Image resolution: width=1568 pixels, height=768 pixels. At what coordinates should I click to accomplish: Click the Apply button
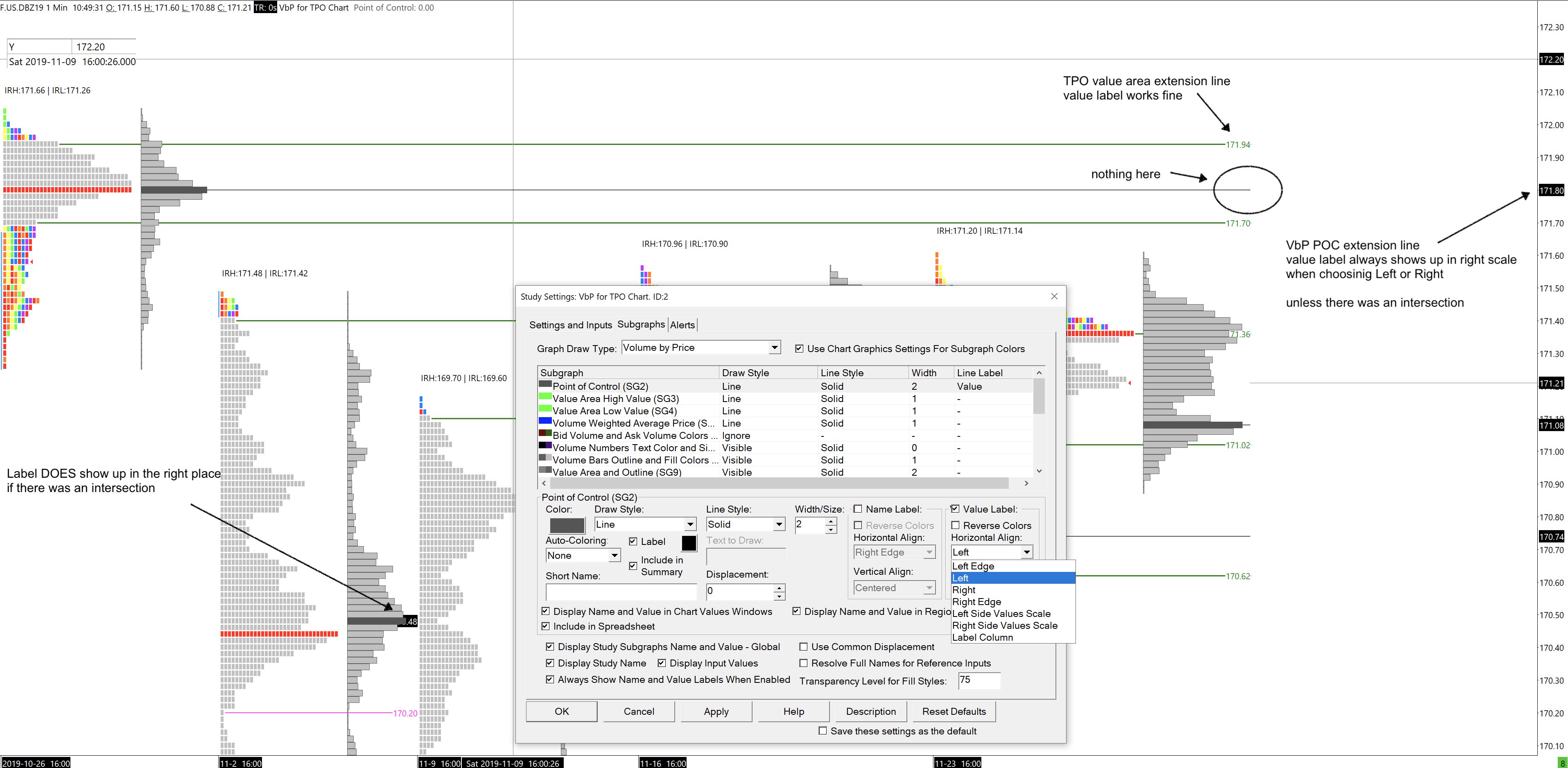coord(716,712)
